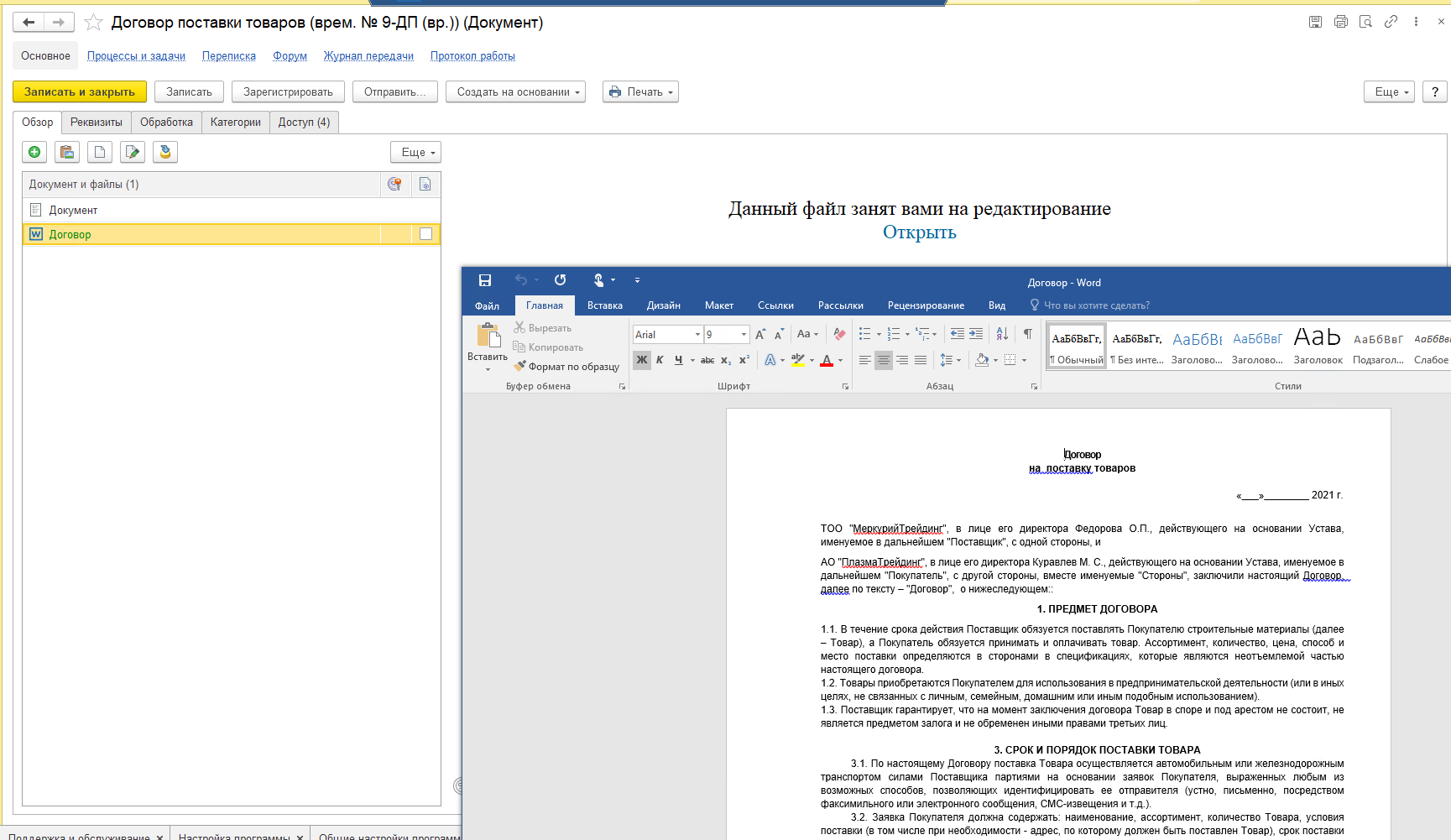
Task: Open the Печать dropdown menu
Action: click(x=640, y=92)
